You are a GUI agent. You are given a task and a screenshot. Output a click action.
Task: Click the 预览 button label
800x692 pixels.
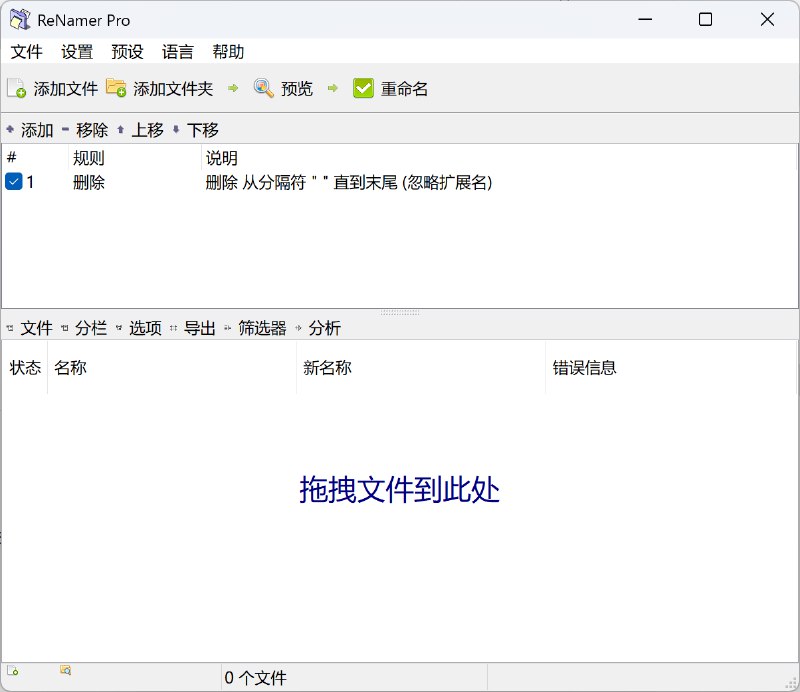click(296, 89)
